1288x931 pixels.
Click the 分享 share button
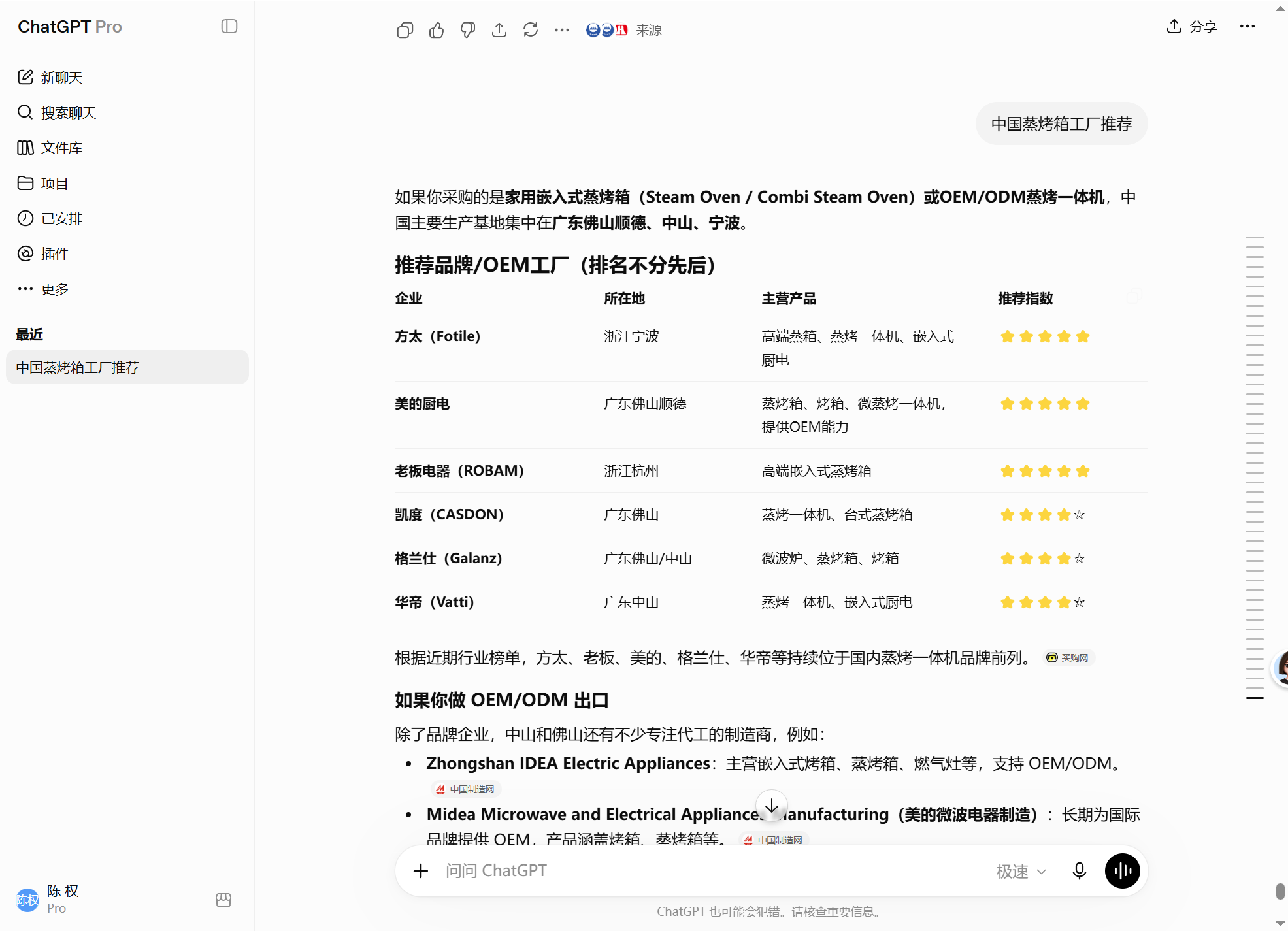pos(1193,26)
